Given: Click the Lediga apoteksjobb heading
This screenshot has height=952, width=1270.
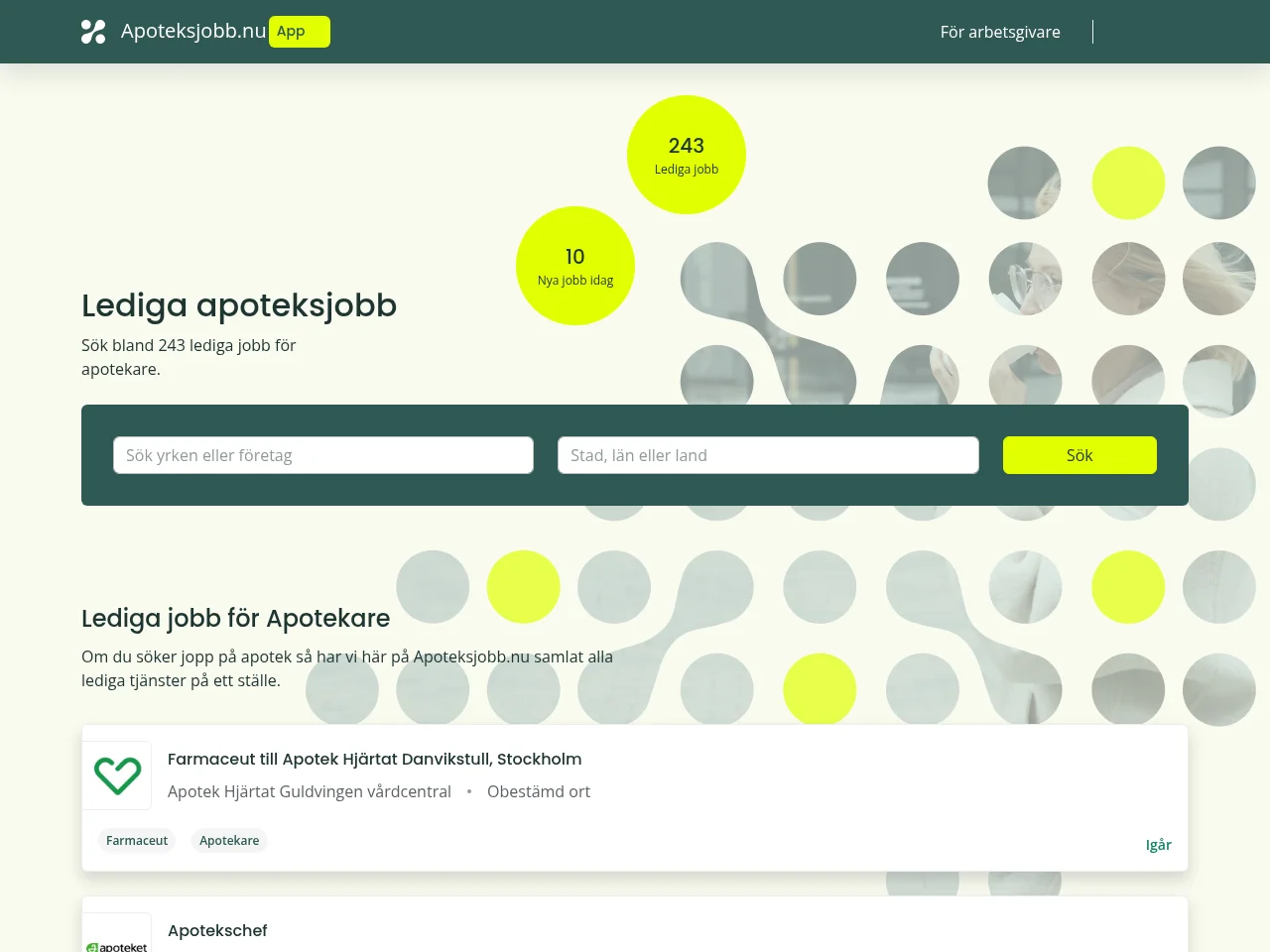Looking at the screenshot, I should pos(239,305).
